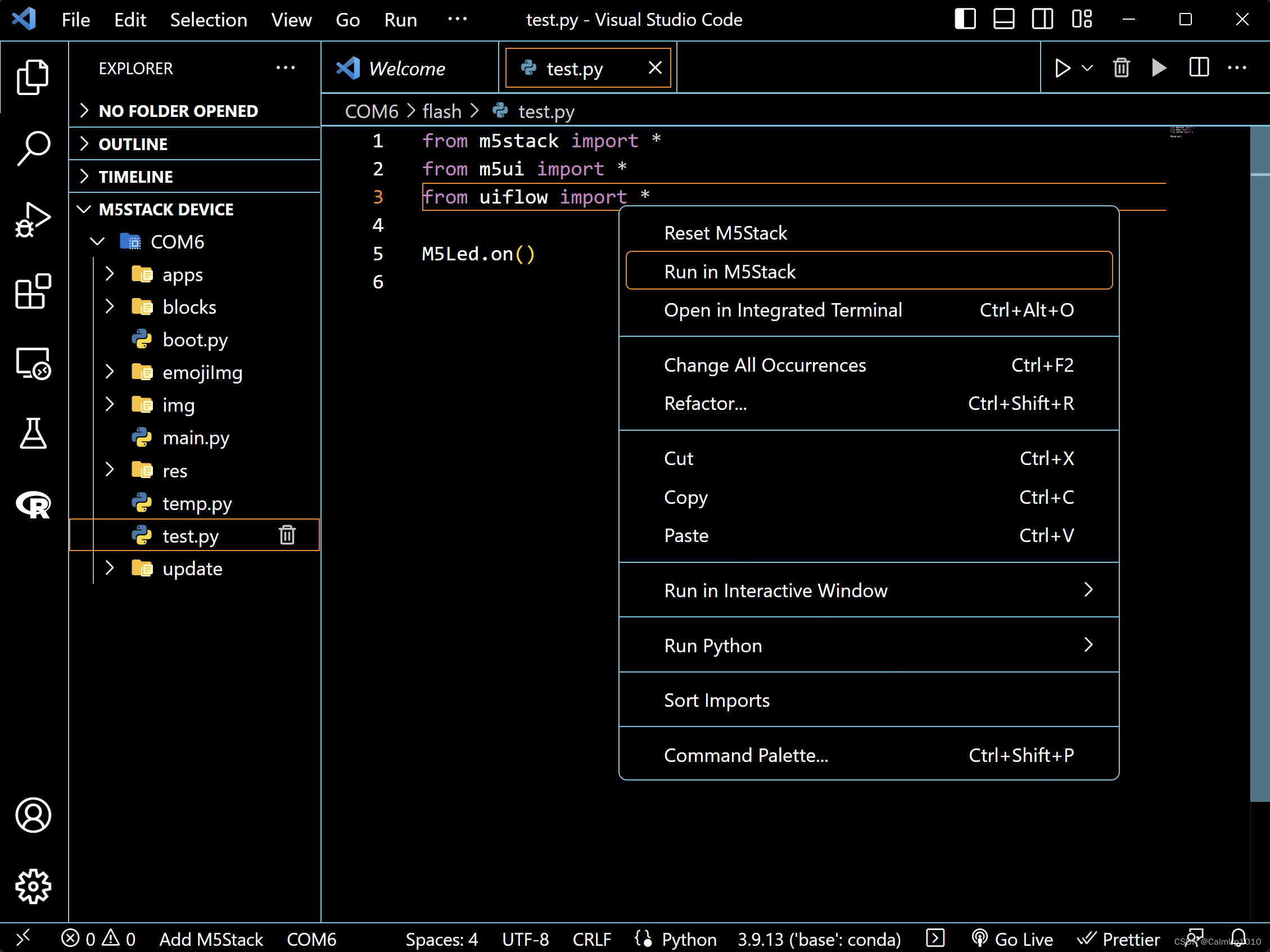Switch to the Welcome tab

click(x=409, y=69)
